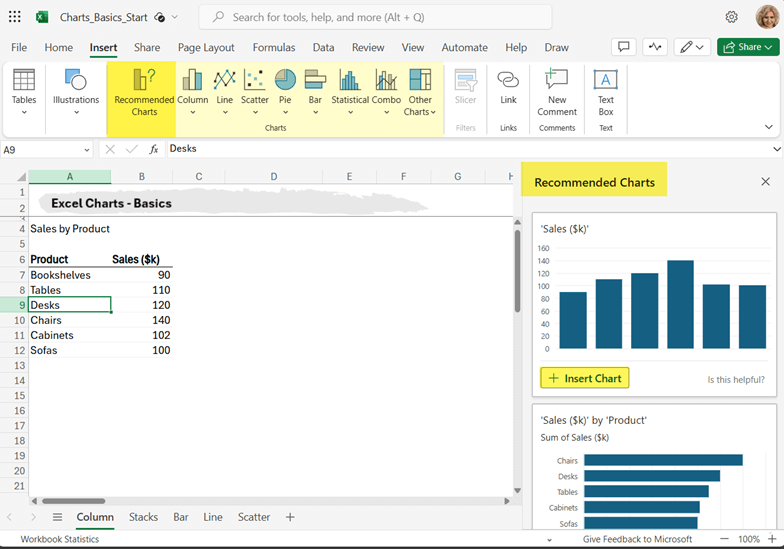Open the comments pane icon
This screenshot has width=784, height=549.
(x=624, y=47)
